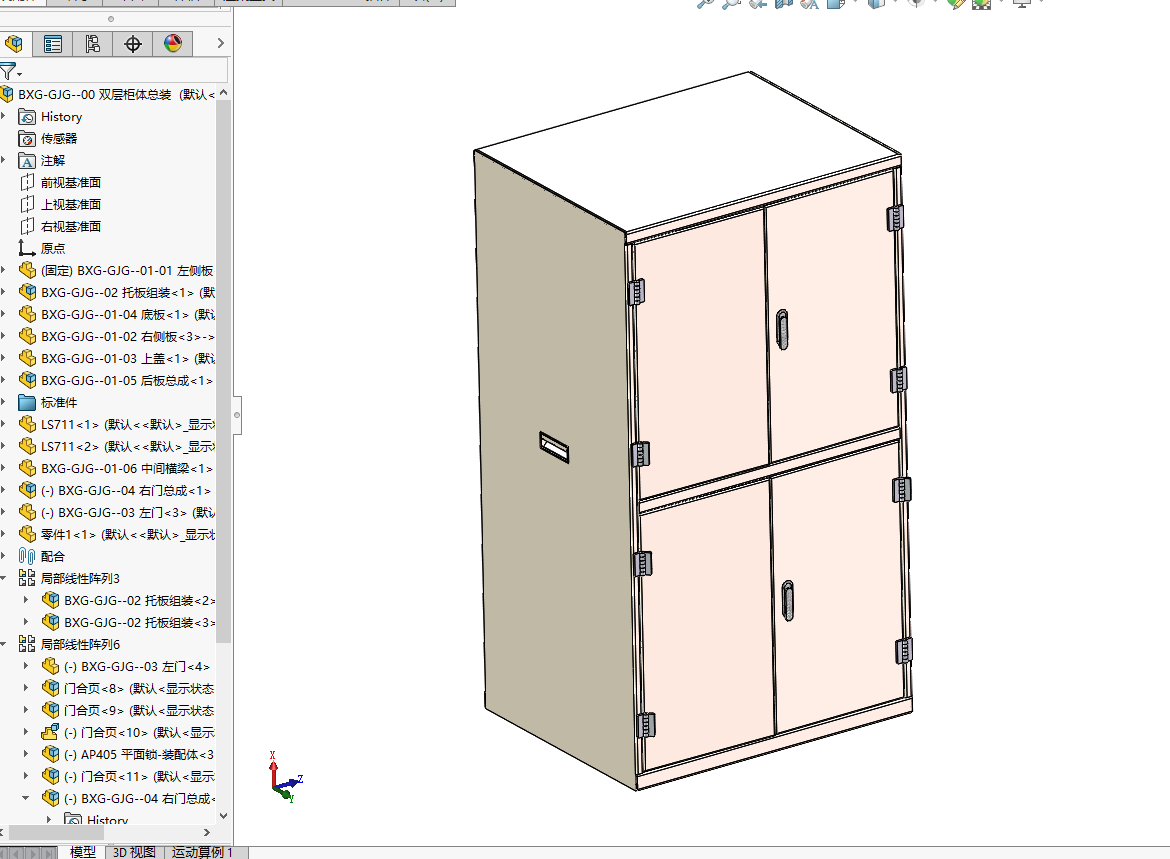Expand the BXG-GJG--01-05 后板总成<1> node
Screen dimensions: 1170x859
click(x=4, y=380)
